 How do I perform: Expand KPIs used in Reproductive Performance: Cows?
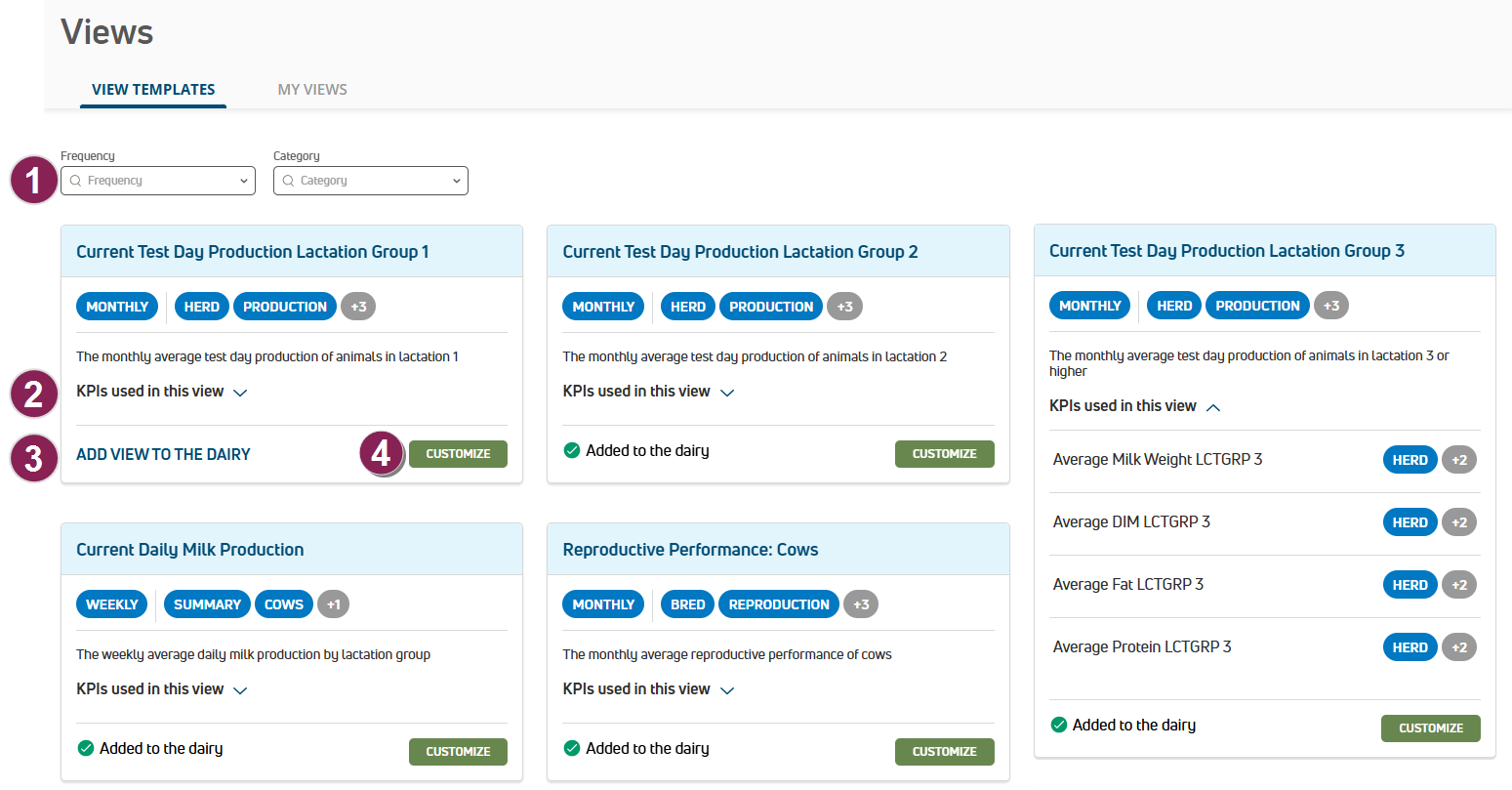pos(648,689)
